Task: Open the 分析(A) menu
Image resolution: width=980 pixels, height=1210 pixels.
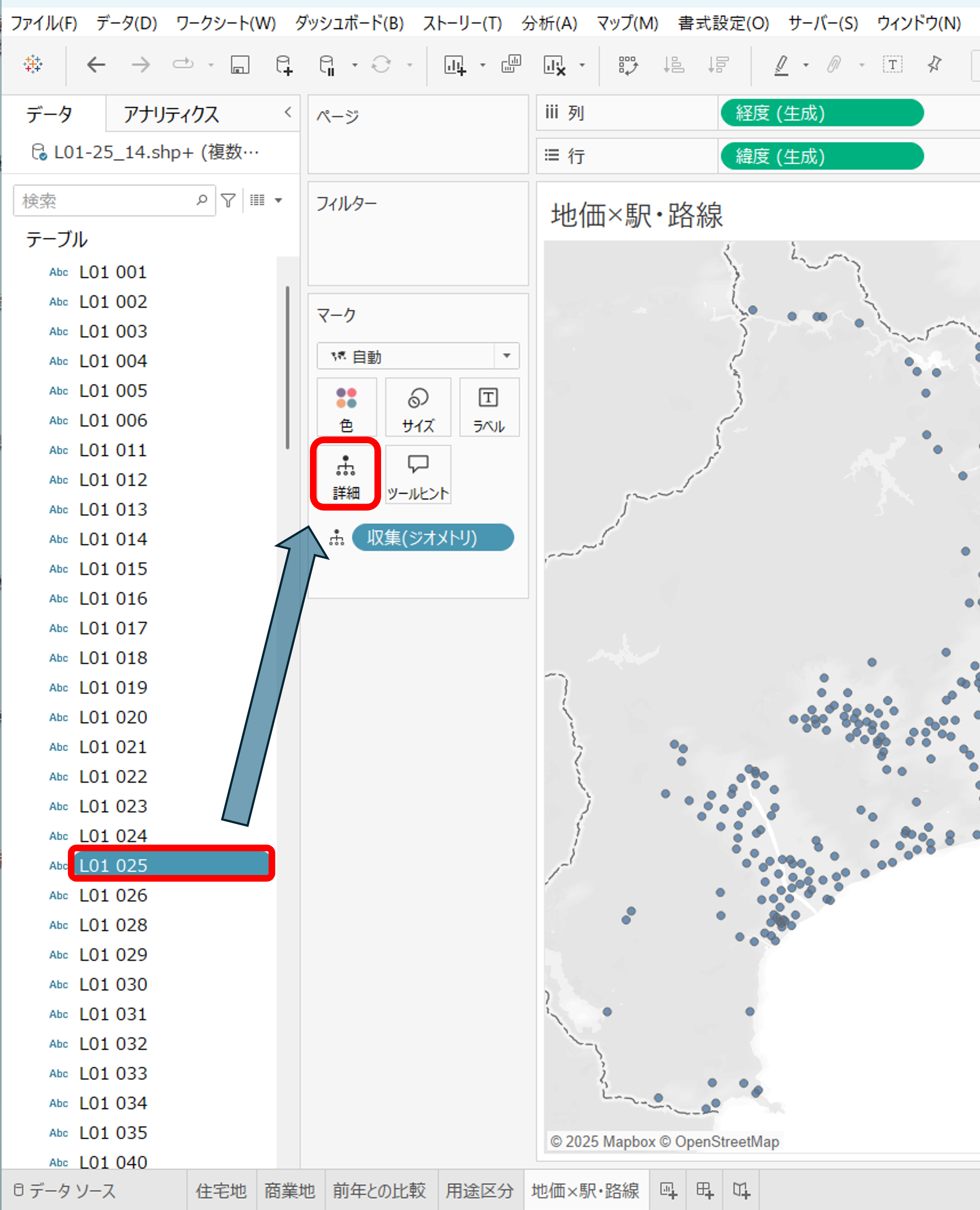Action: (x=549, y=23)
